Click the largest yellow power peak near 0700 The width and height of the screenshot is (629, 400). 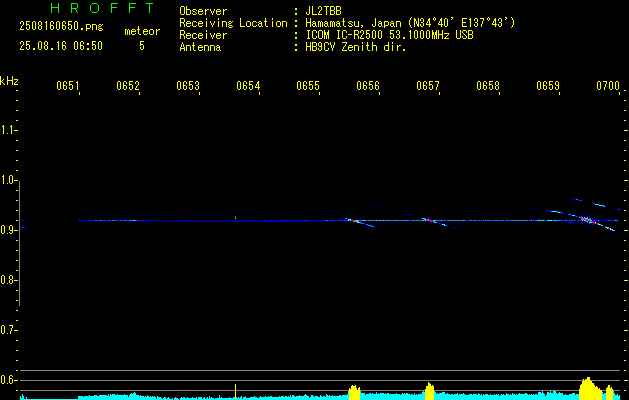[590, 388]
